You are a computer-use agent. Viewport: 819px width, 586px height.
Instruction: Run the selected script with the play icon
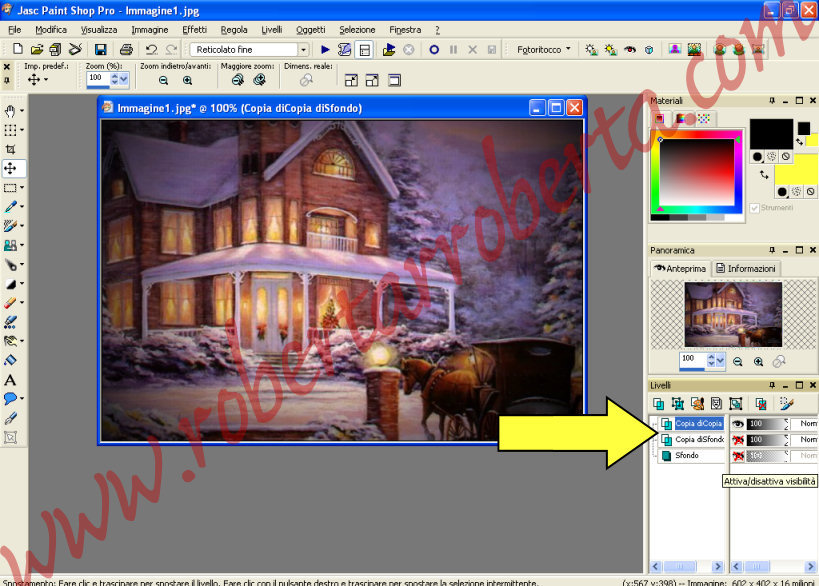325,49
